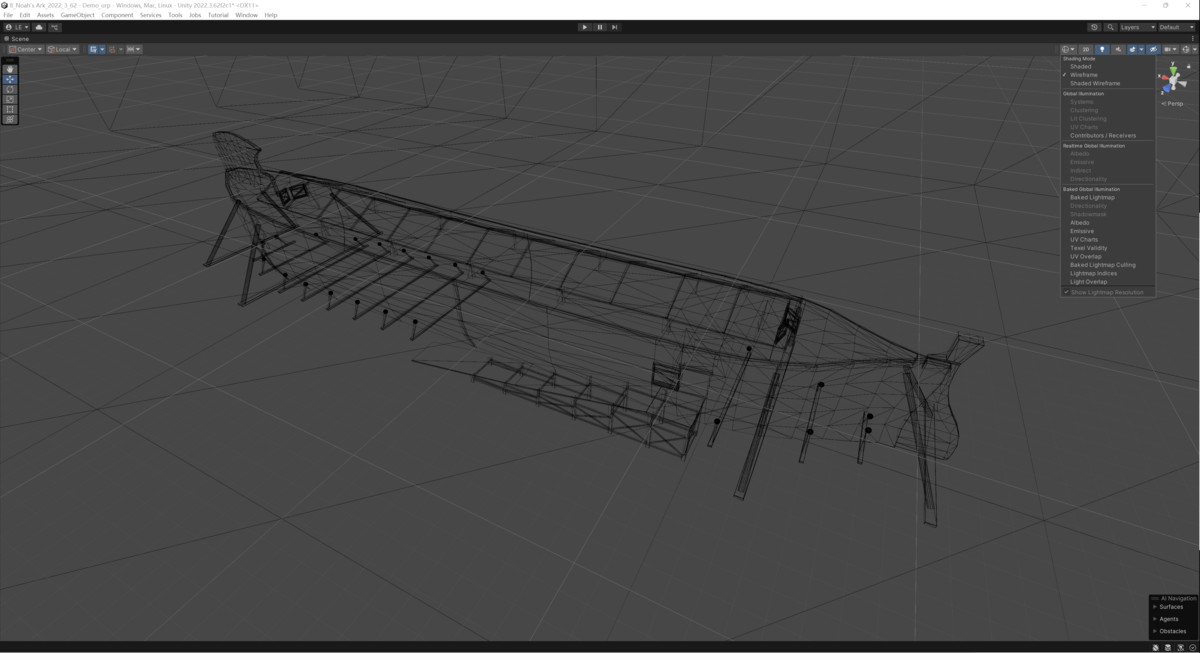Open the GameObject menu
This screenshot has width=1200, height=653.
tap(77, 15)
